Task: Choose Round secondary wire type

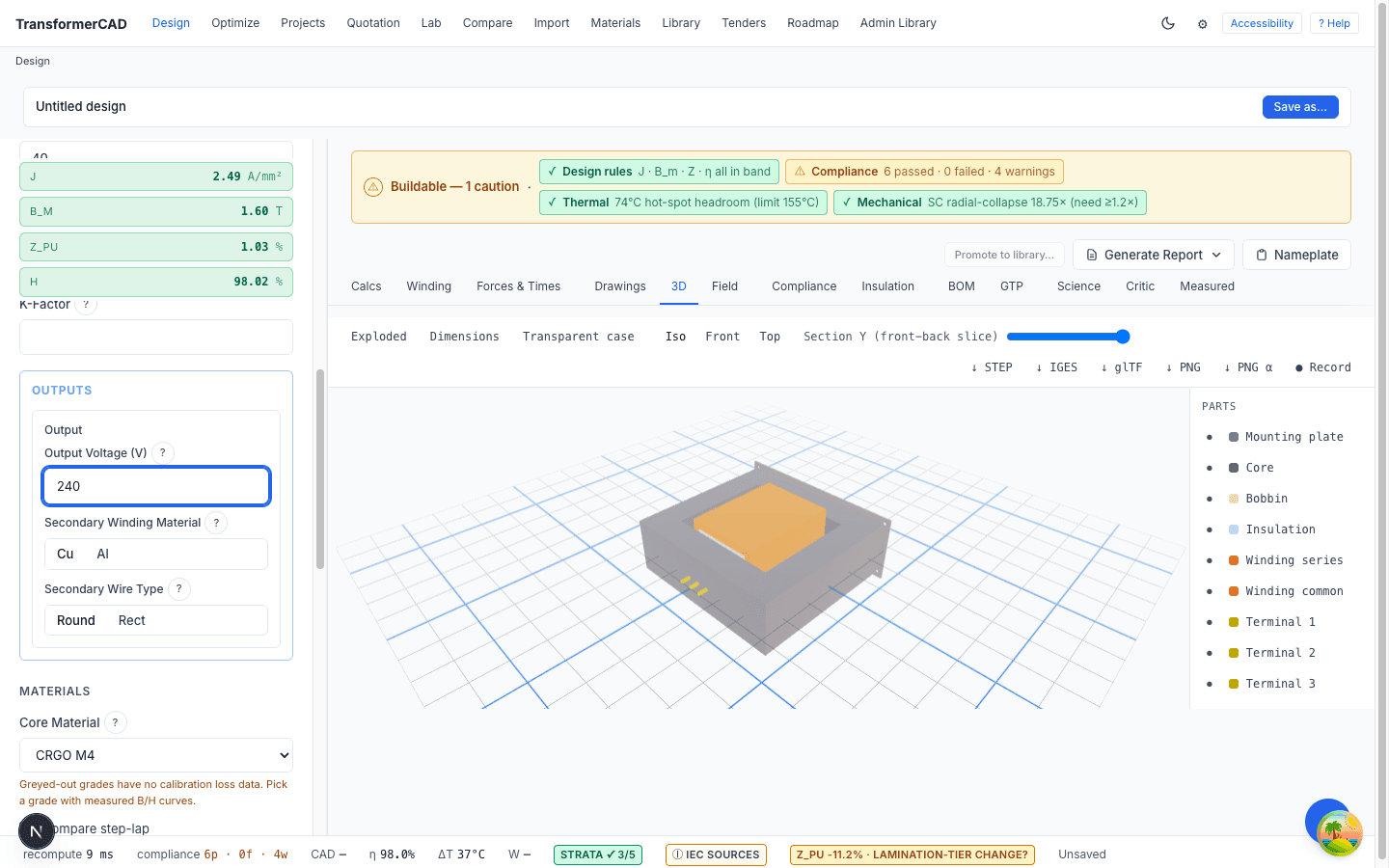Action: (76, 621)
